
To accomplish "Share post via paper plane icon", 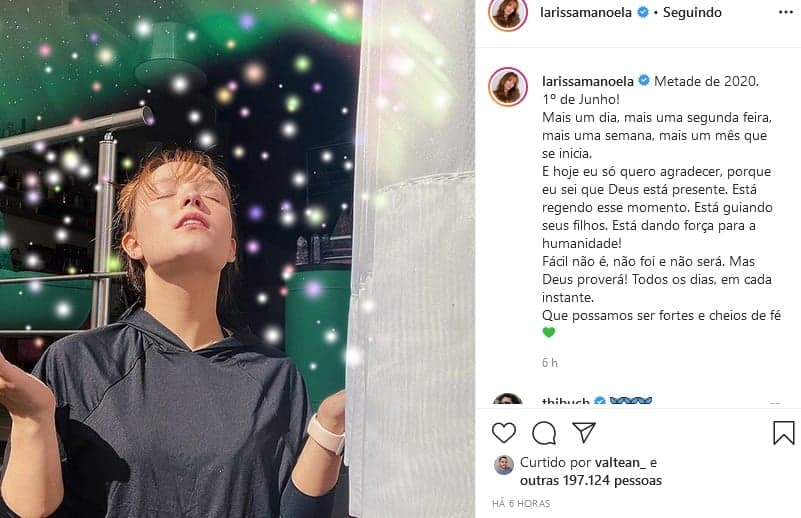I will click(x=584, y=432).
